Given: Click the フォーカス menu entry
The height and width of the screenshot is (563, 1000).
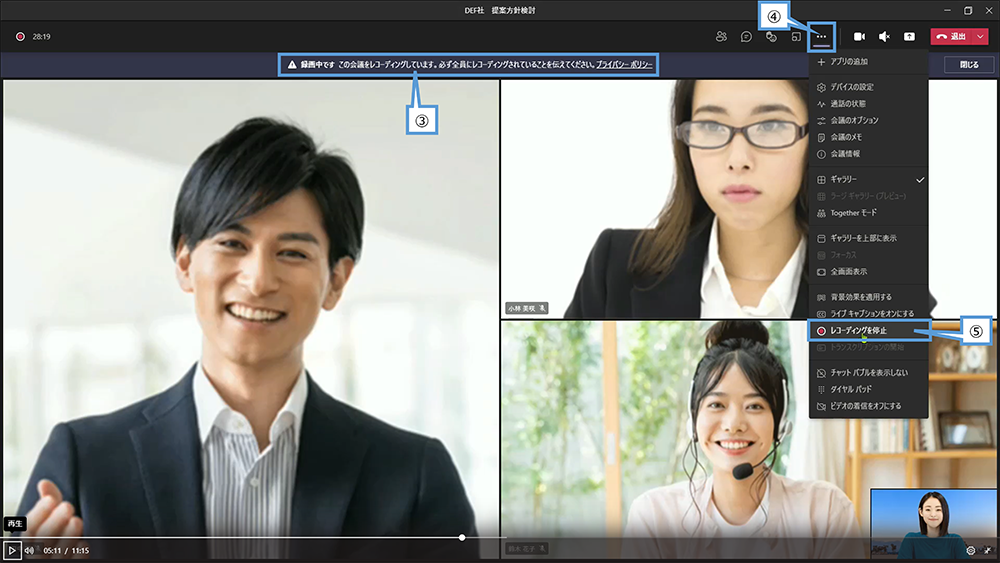Looking at the screenshot, I should tap(868, 255).
